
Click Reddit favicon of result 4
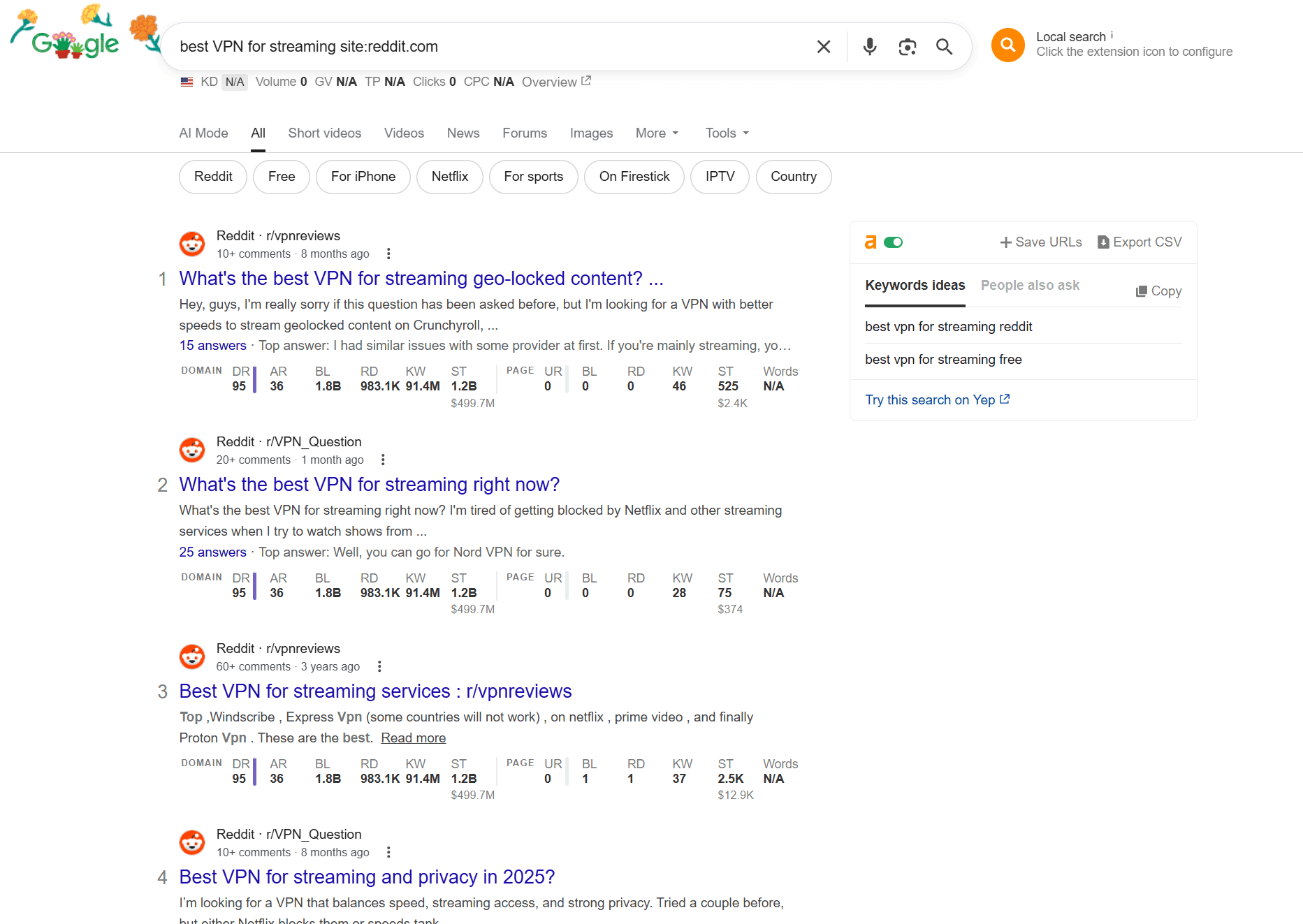click(192, 842)
